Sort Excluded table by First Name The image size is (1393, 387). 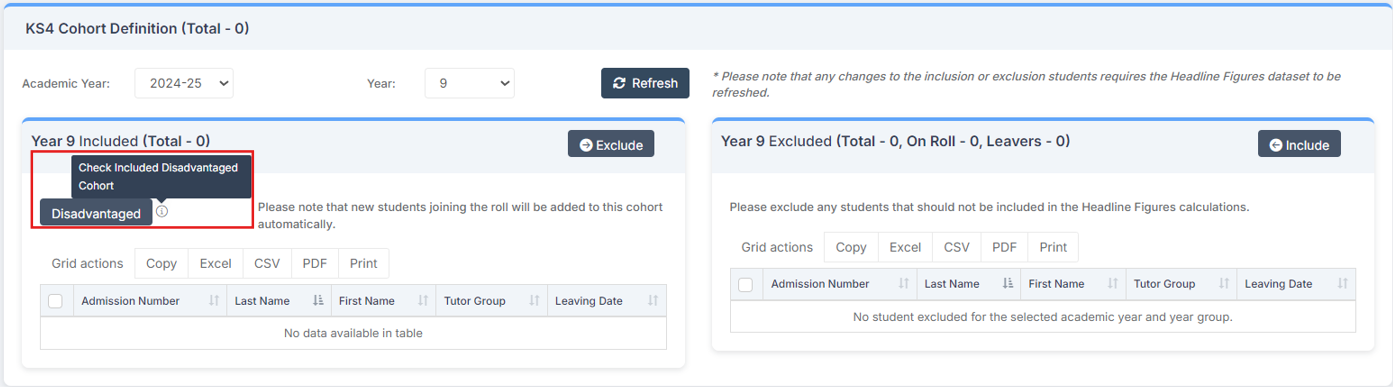(x=1074, y=284)
